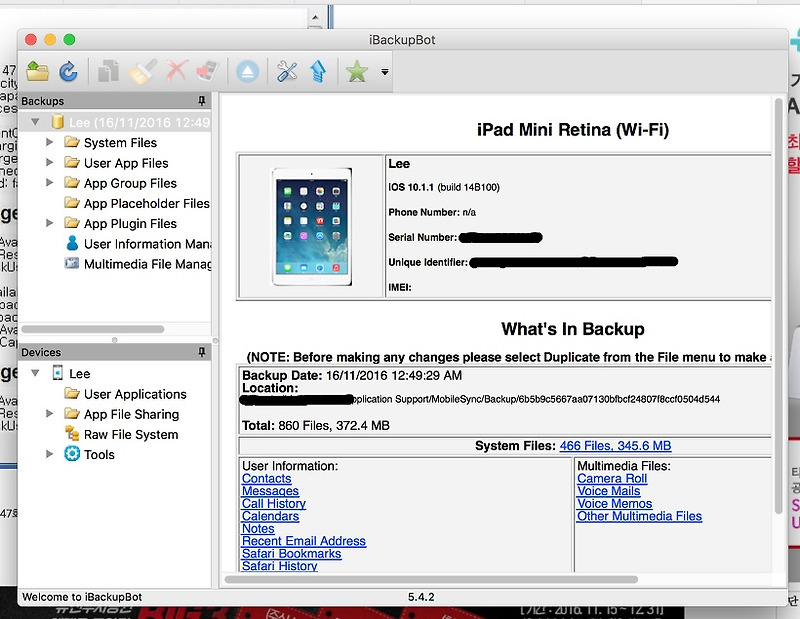The image size is (800, 619).
Task: Click the 'IOS 10.1.1 (build 14B100)' text
Action: (444, 187)
